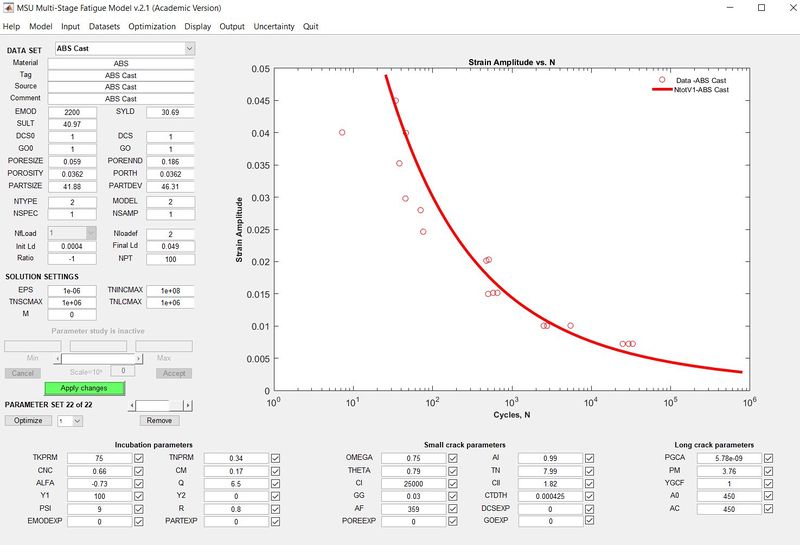
Task: Click the parameter set slider thumb
Action: click(177, 404)
